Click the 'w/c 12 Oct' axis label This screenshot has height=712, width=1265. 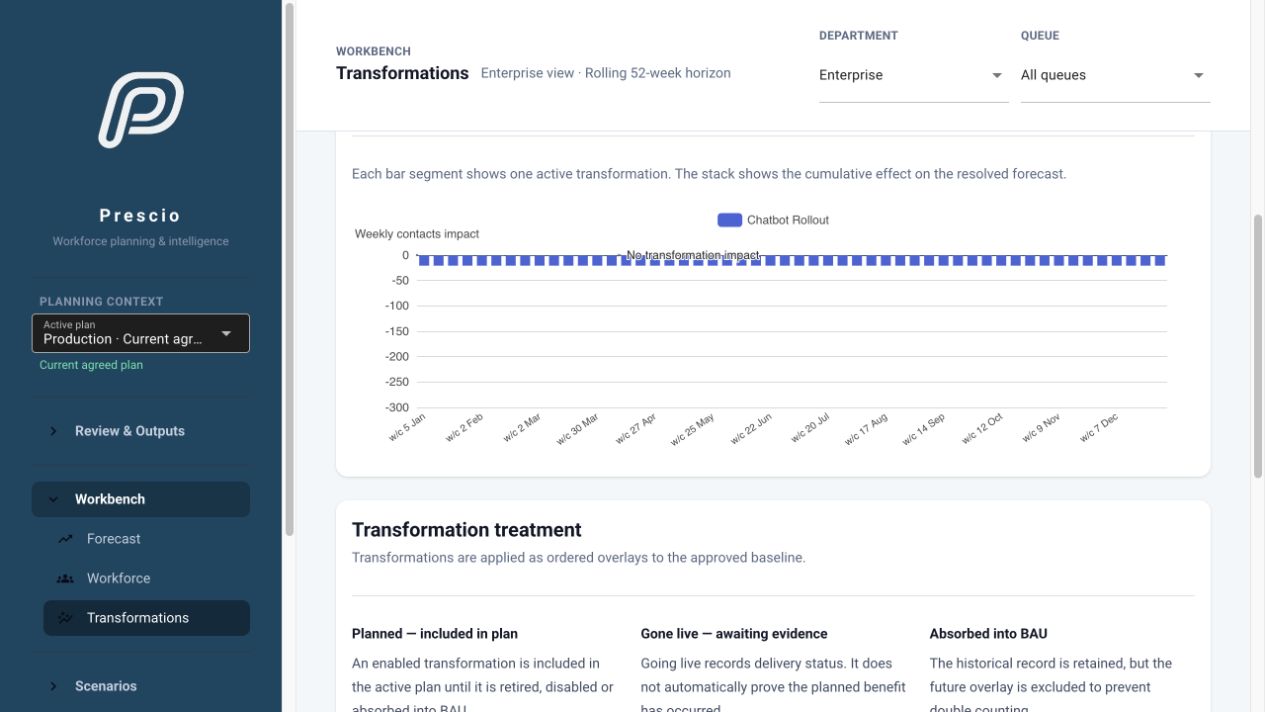[983, 429]
